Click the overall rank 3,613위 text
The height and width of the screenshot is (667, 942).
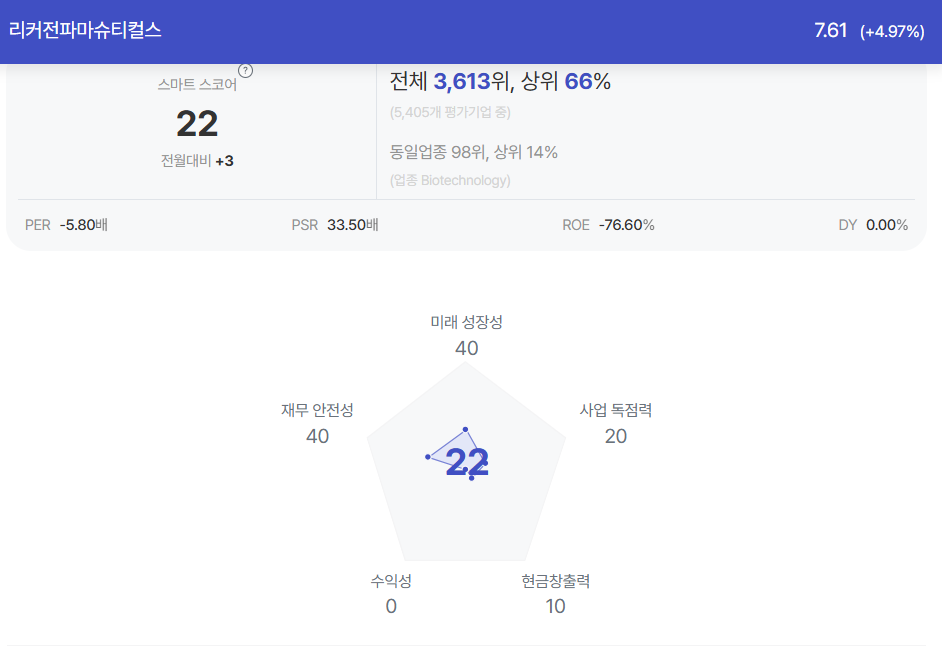pyautogui.click(x=472, y=81)
